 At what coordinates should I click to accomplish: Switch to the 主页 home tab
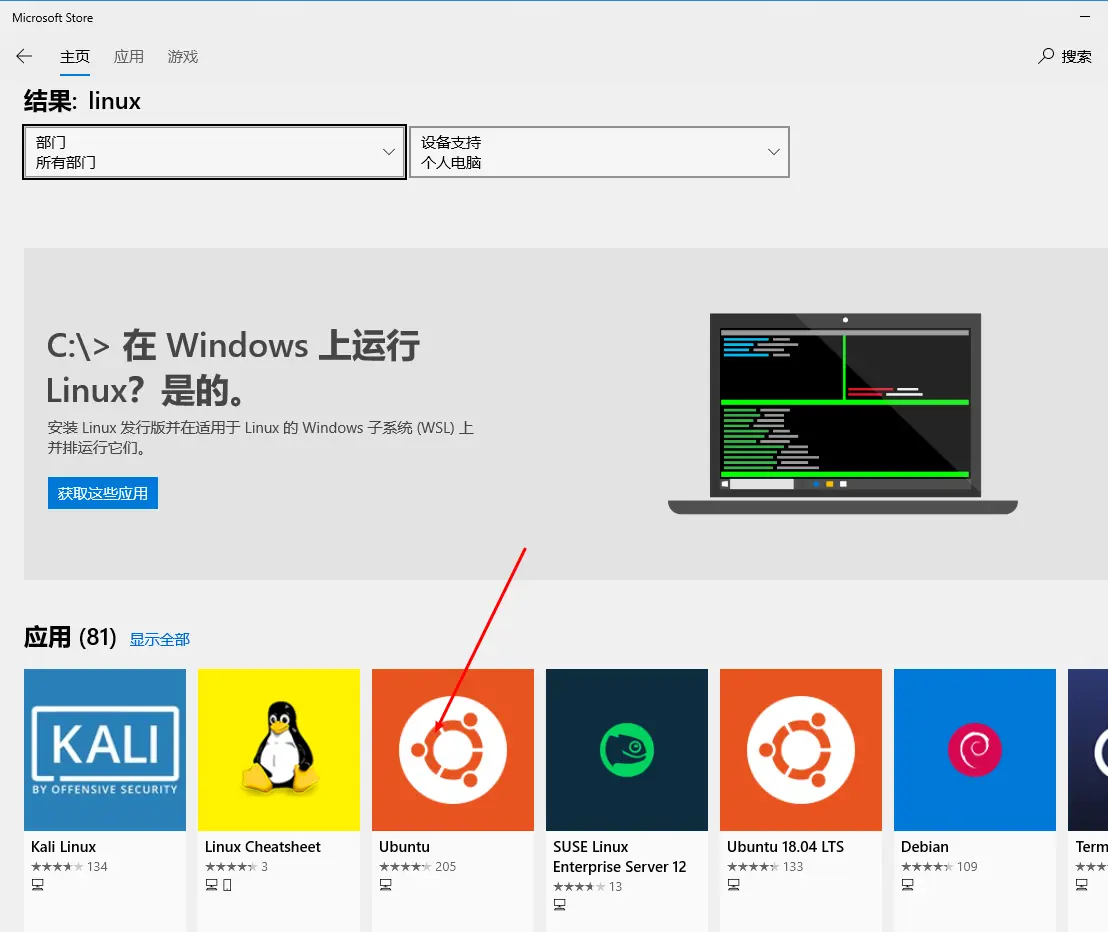75,57
